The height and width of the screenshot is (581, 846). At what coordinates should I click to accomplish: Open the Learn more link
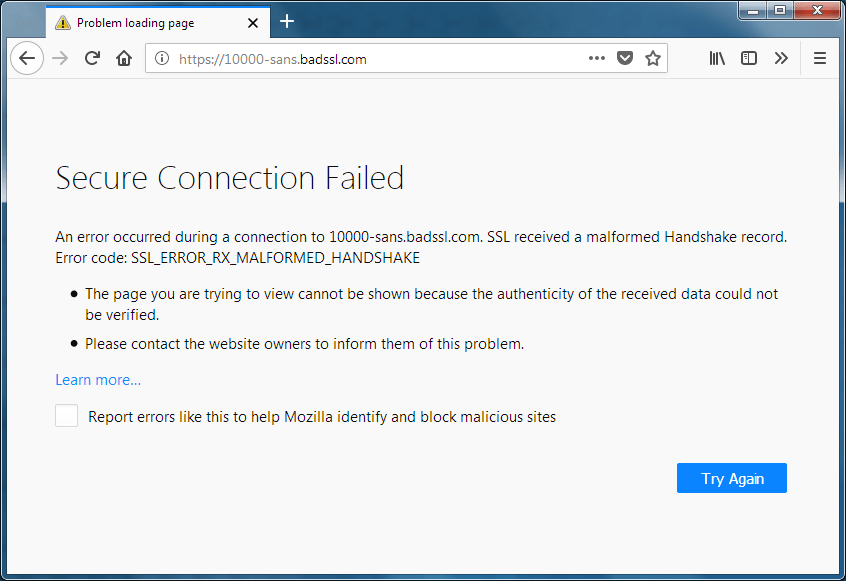(97, 380)
